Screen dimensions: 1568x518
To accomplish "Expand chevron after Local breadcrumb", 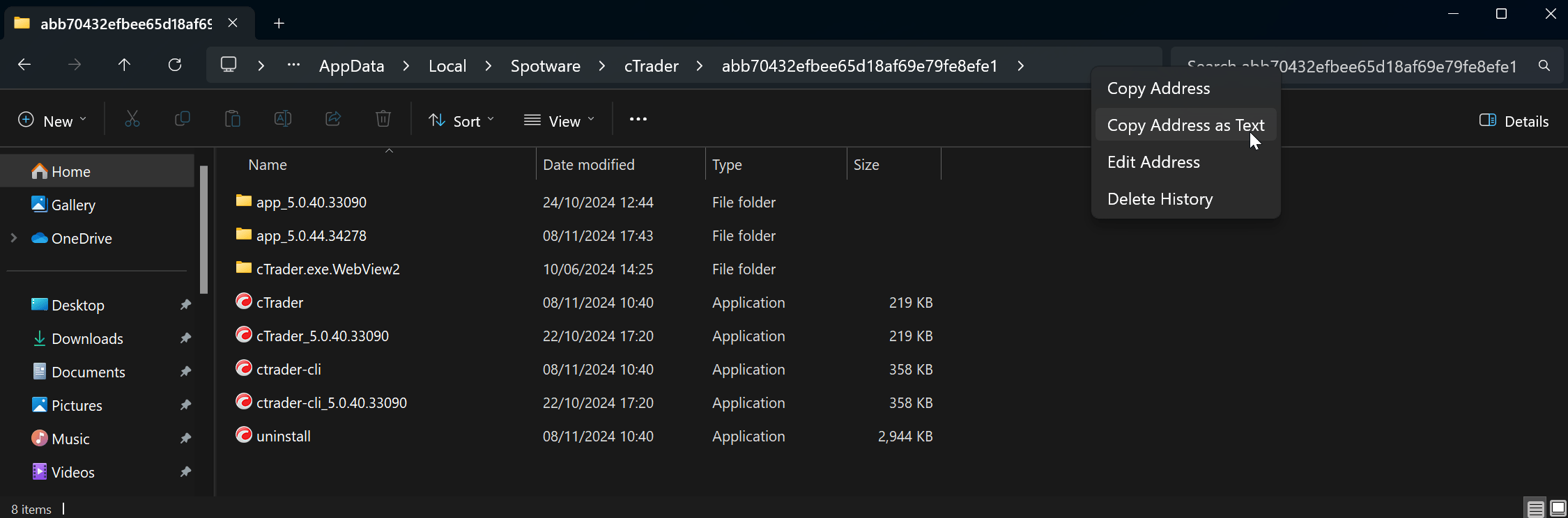I will pyautogui.click(x=489, y=66).
